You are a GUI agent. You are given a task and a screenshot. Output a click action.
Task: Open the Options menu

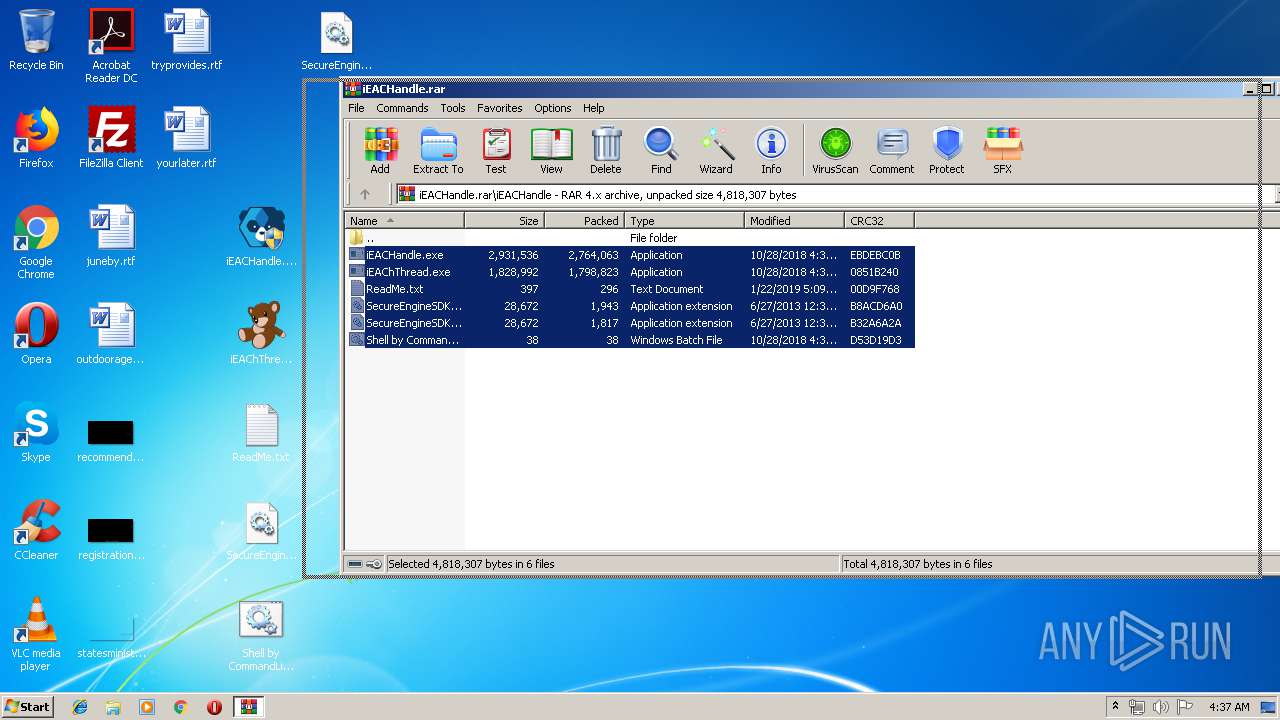click(x=552, y=108)
